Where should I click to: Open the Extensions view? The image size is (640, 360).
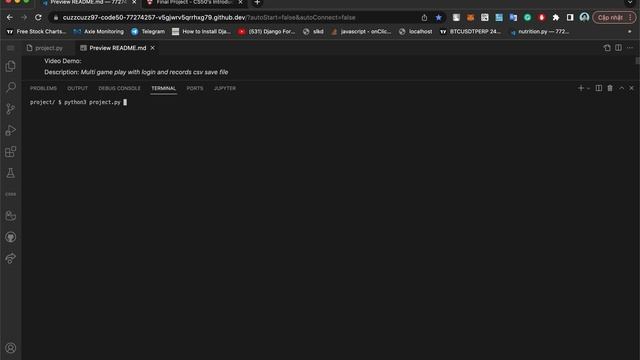pos(11,152)
